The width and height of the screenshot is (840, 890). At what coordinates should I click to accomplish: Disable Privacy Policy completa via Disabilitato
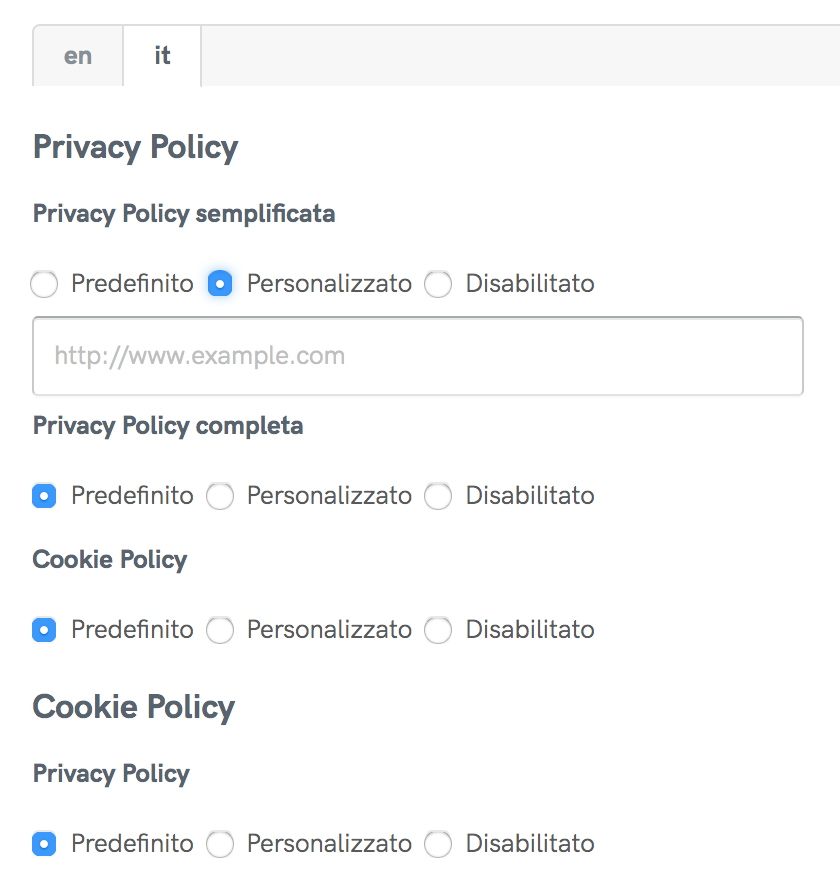(438, 496)
